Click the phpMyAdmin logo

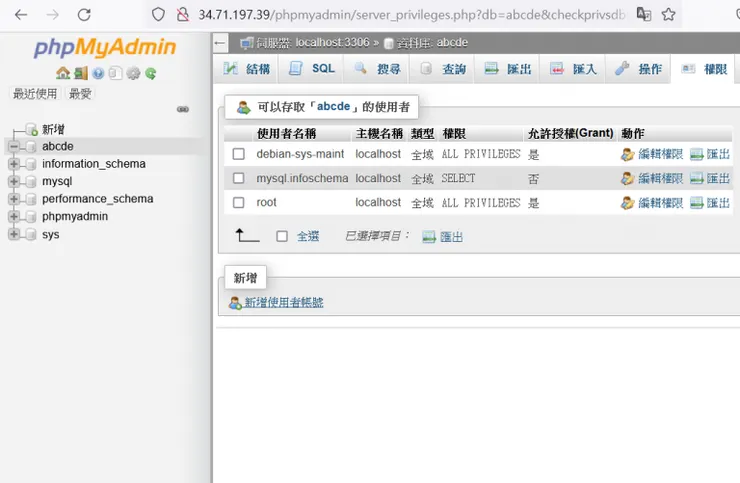(x=105, y=47)
